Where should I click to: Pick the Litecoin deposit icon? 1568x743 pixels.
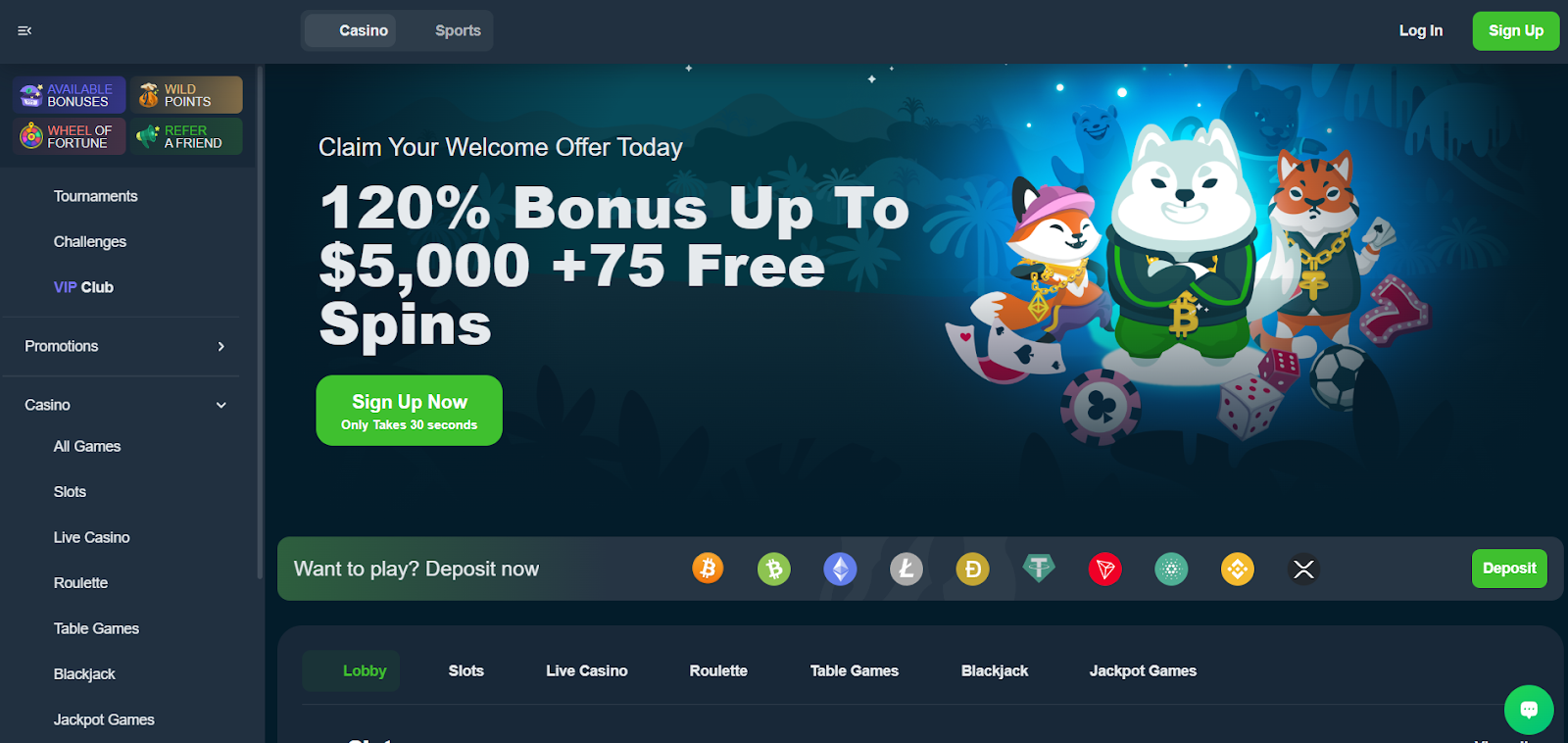pyautogui.click(x=906, y=569)
